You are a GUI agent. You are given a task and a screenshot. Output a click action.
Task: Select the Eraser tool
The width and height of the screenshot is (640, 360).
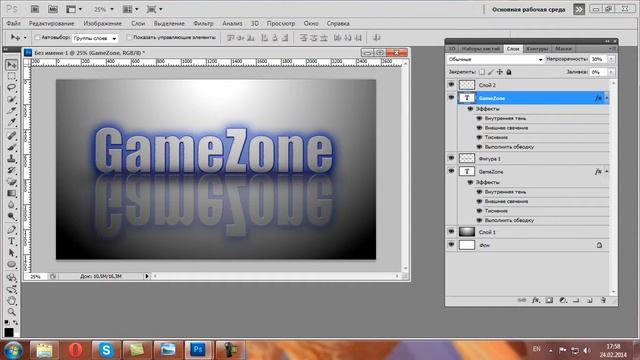11,182
